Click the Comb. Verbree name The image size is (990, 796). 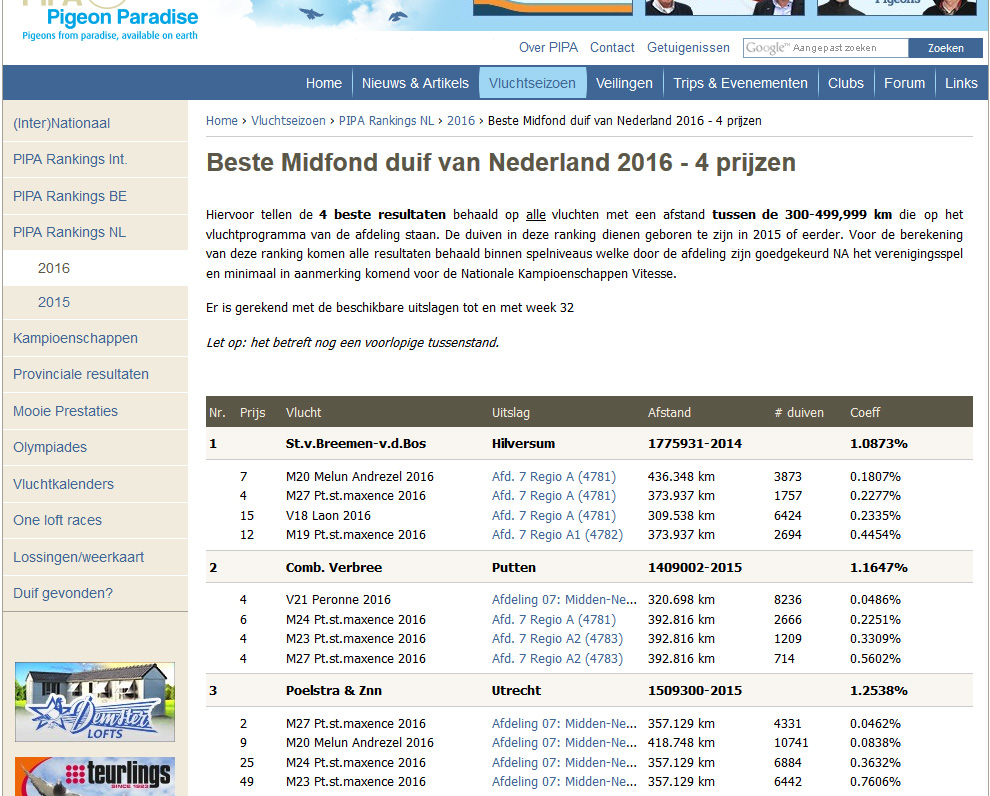[333, 567]
